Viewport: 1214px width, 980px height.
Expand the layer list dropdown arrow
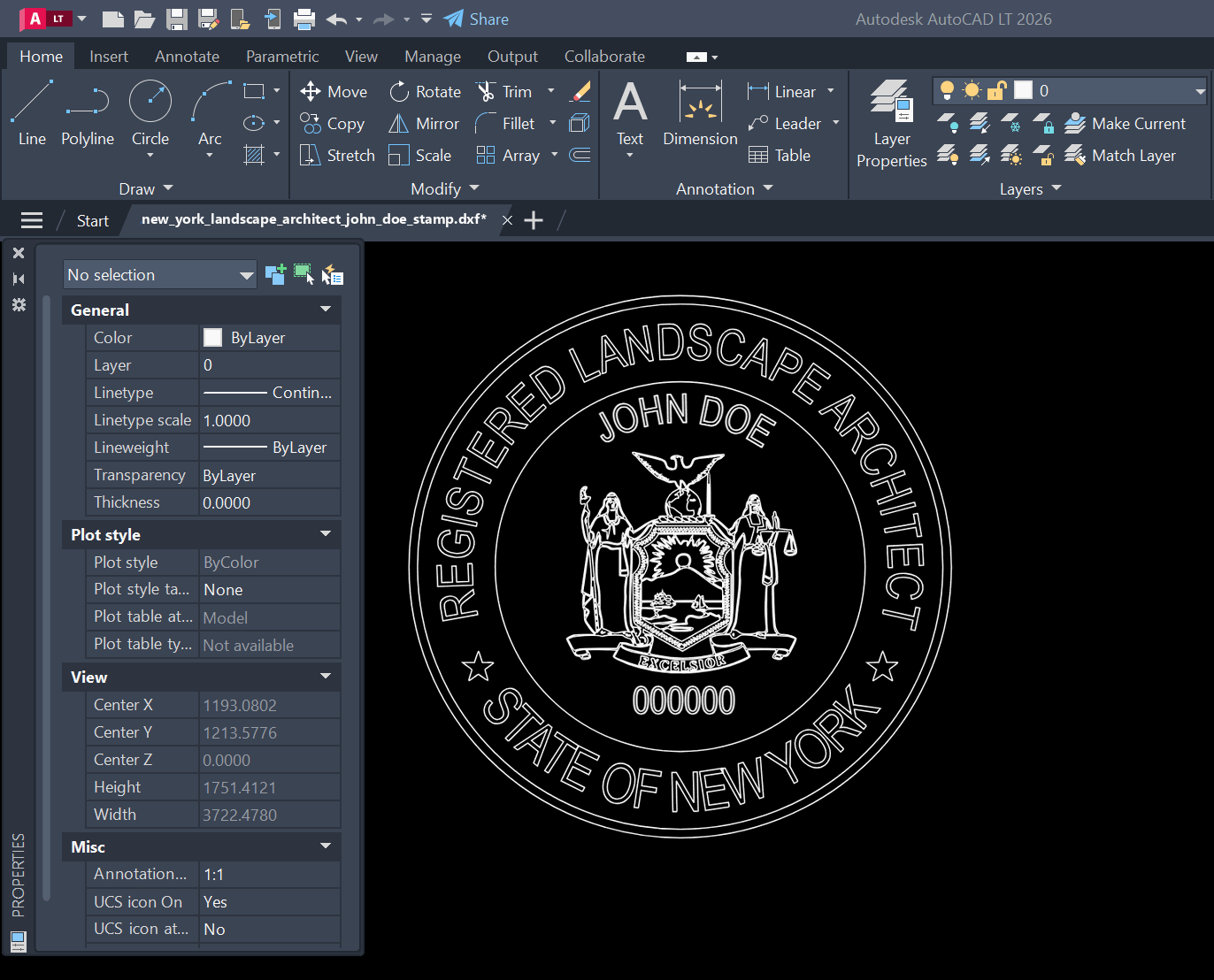[1200, 90]
